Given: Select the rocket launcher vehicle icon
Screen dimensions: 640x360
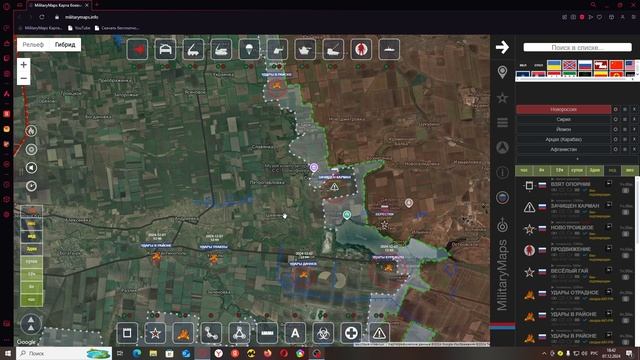Looking at the screenshot, I should (x=193, y=49).
